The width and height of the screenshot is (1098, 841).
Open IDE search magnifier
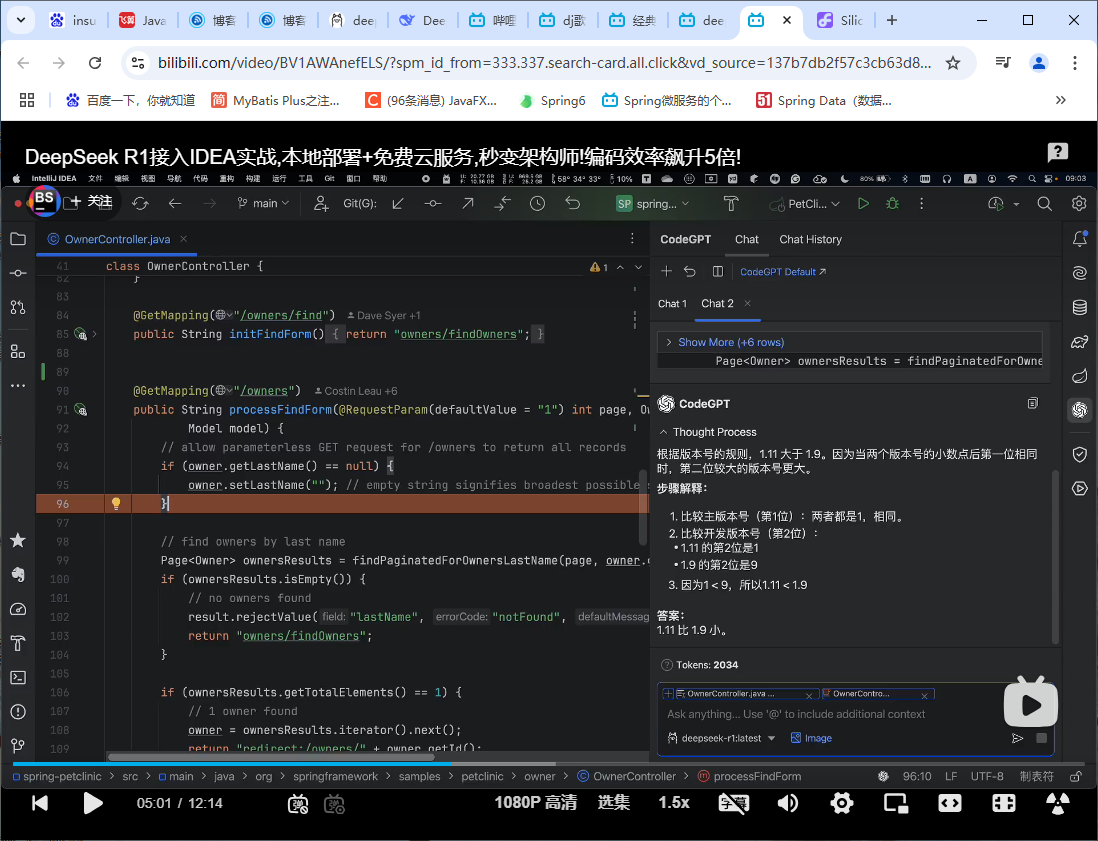pos(1044,204)
